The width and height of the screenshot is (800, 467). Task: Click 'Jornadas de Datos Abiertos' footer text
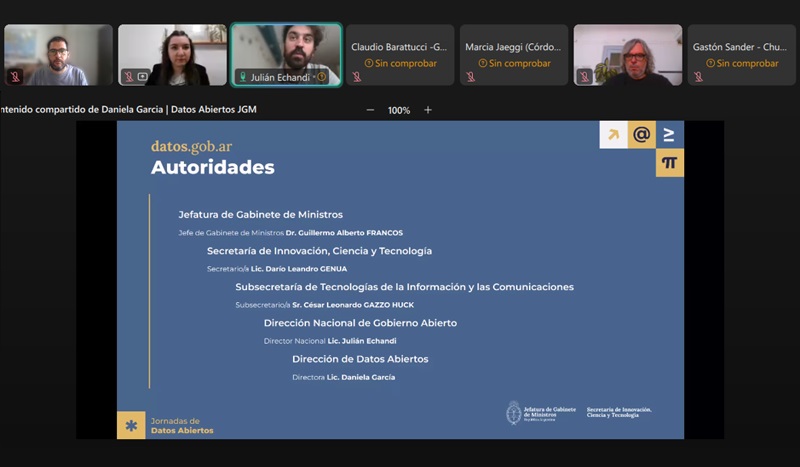click(x=182, y=426)
